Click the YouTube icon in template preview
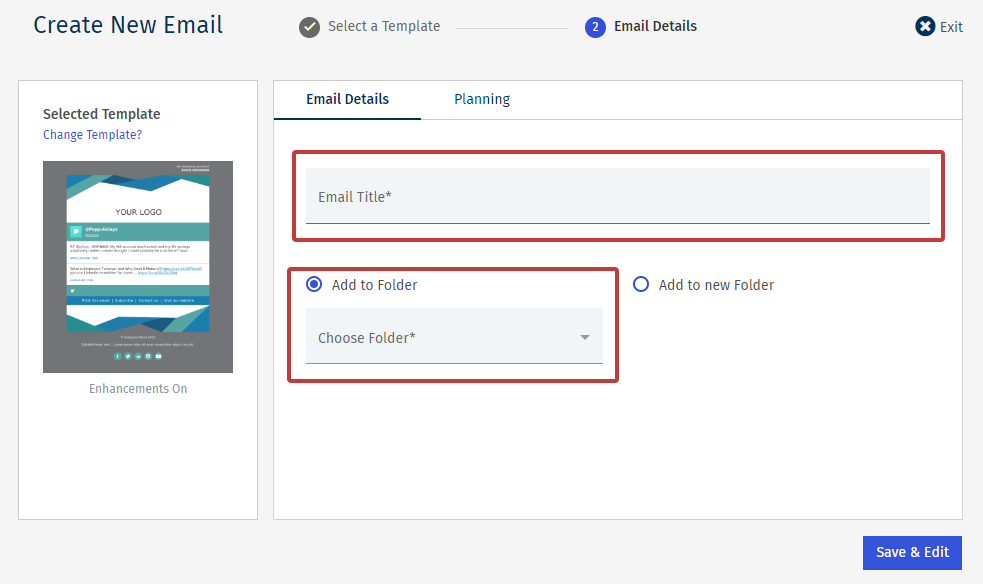Image resolution: width=983 pixels, height=584 pixels. 158,356
